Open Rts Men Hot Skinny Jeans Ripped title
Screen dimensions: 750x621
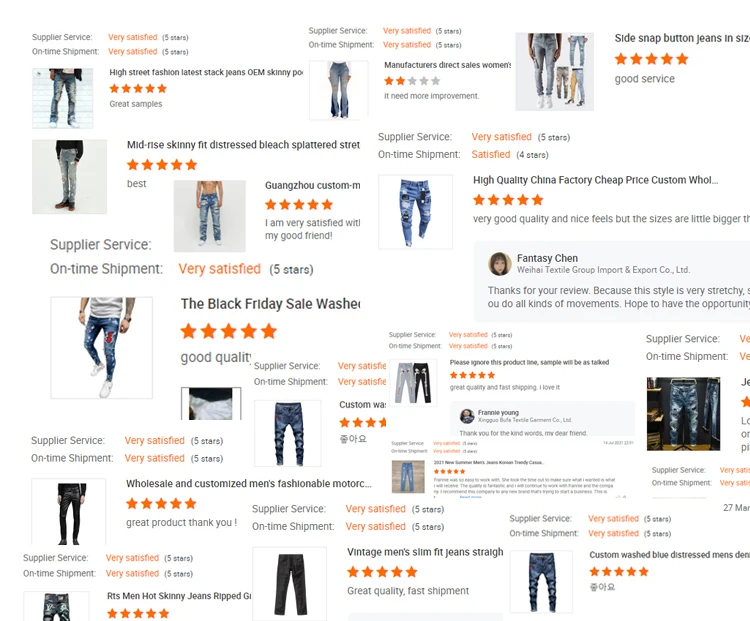click(179, 596)
